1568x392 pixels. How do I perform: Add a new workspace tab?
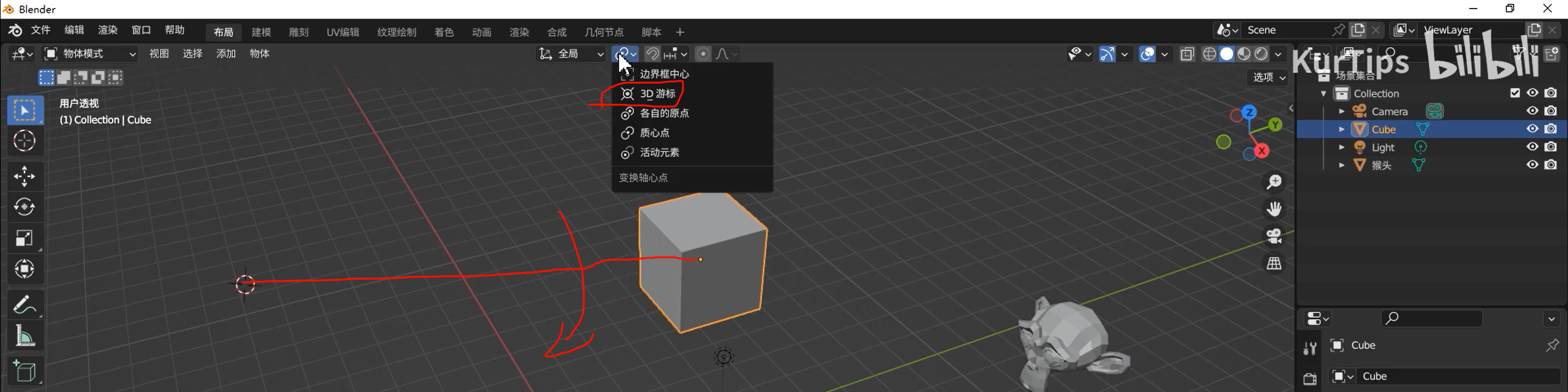pos(680,32)
